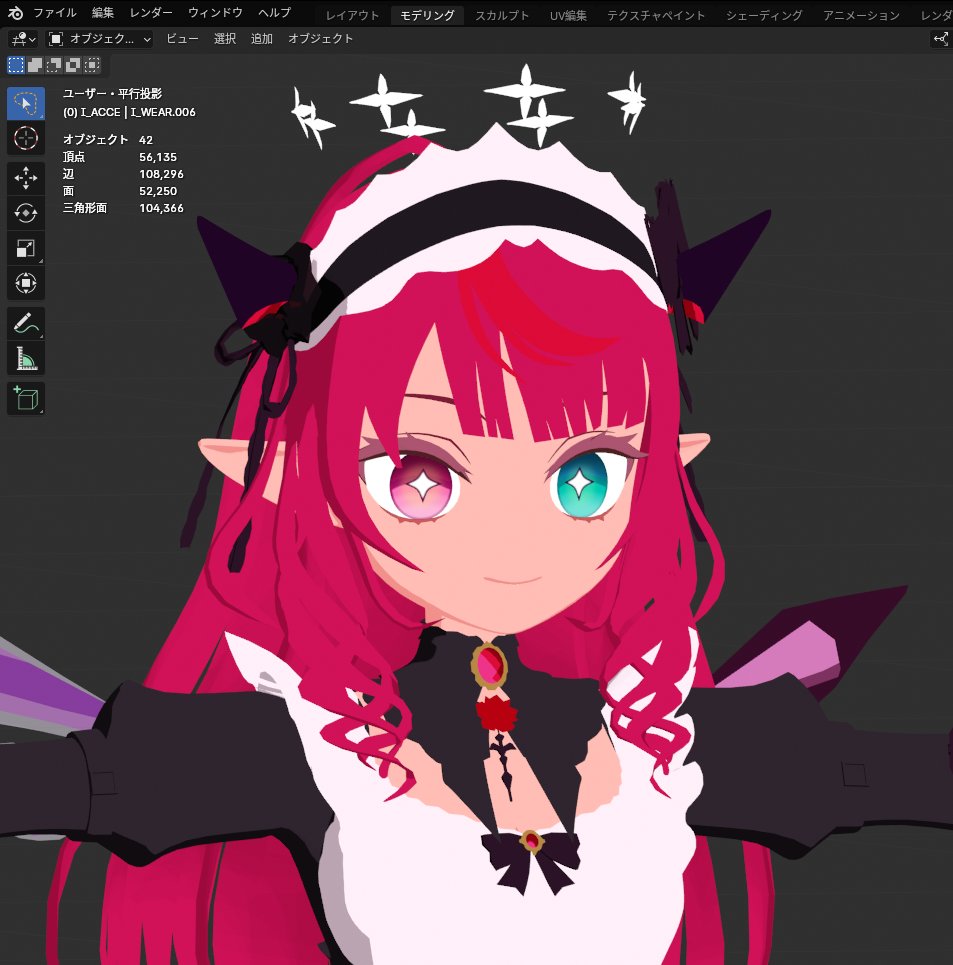Select the lasso Select tool
953x965 pixels.
point(26,103)
